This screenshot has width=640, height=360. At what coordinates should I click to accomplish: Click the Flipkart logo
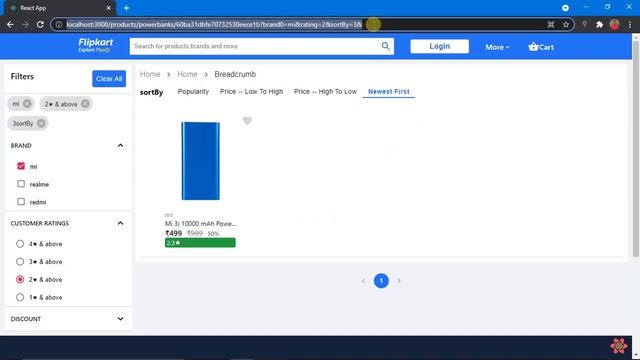tap(96, 45)
